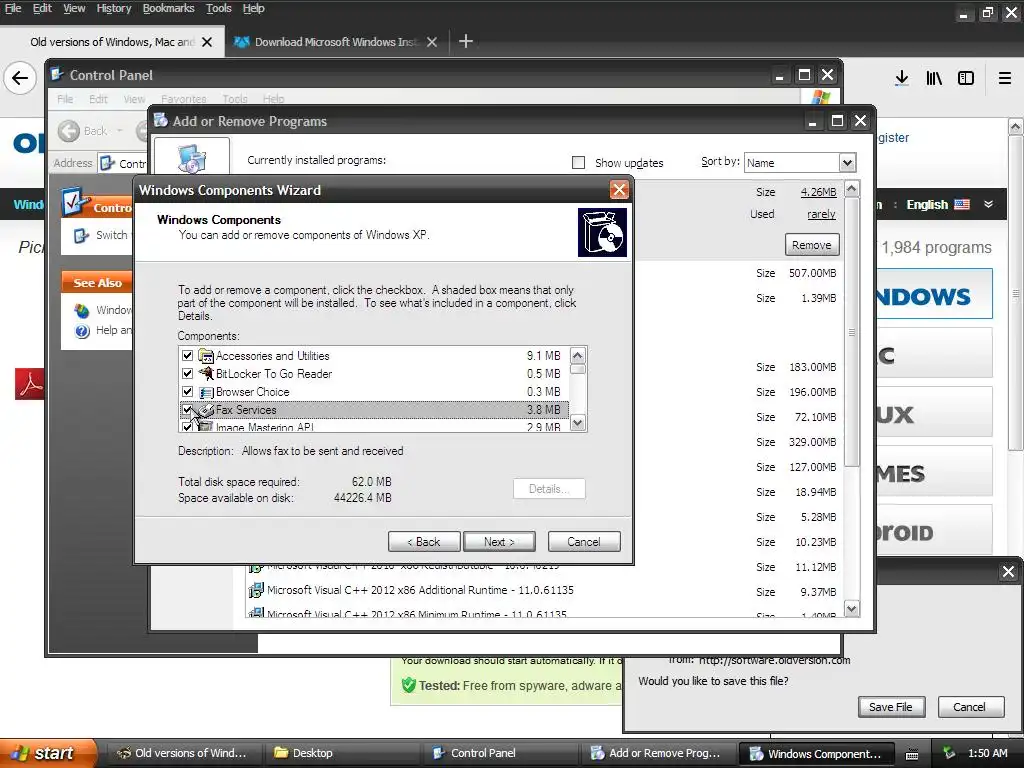Open browser downloads arrow icon
This screenshot has height=768, width=1024.
click(x=902, y=78)
